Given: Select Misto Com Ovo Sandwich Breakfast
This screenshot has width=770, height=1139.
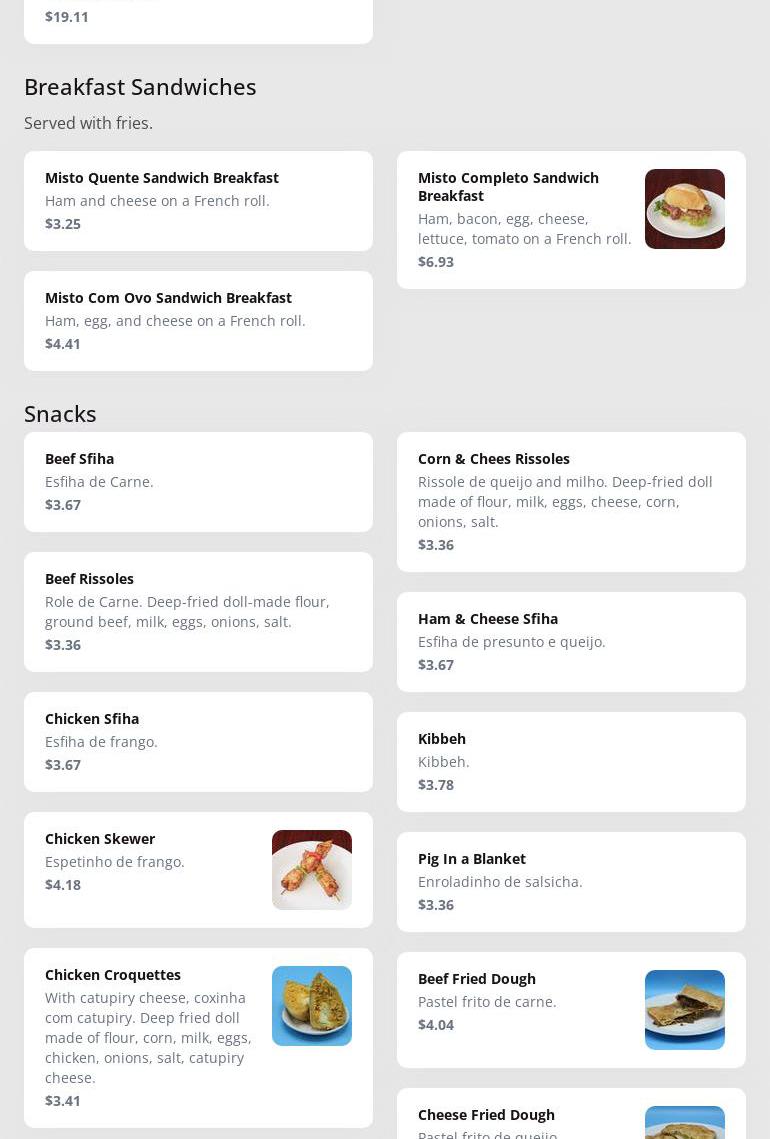Looking at the screenshot, I should click(x=198, y=320).
